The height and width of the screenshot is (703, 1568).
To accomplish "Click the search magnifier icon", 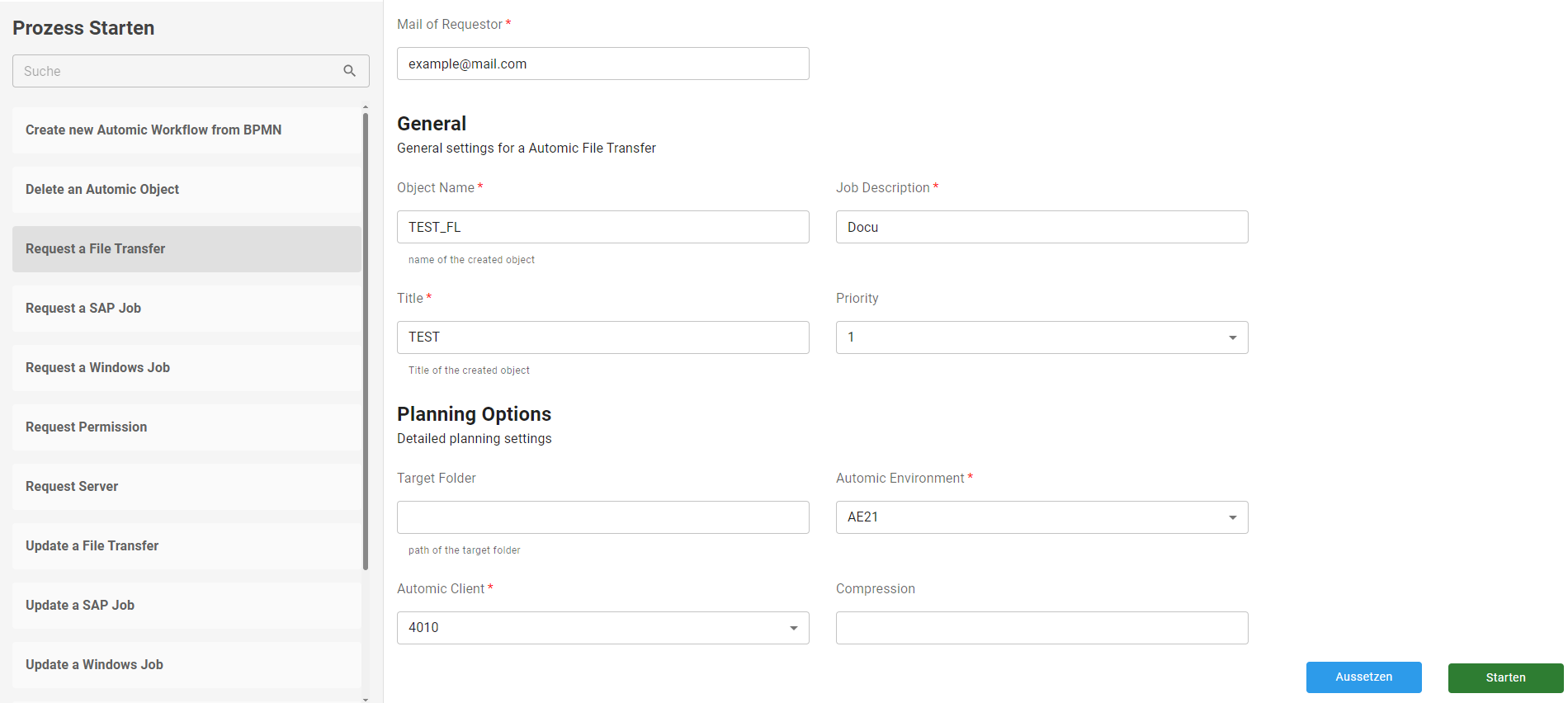I will coord(350,71).
